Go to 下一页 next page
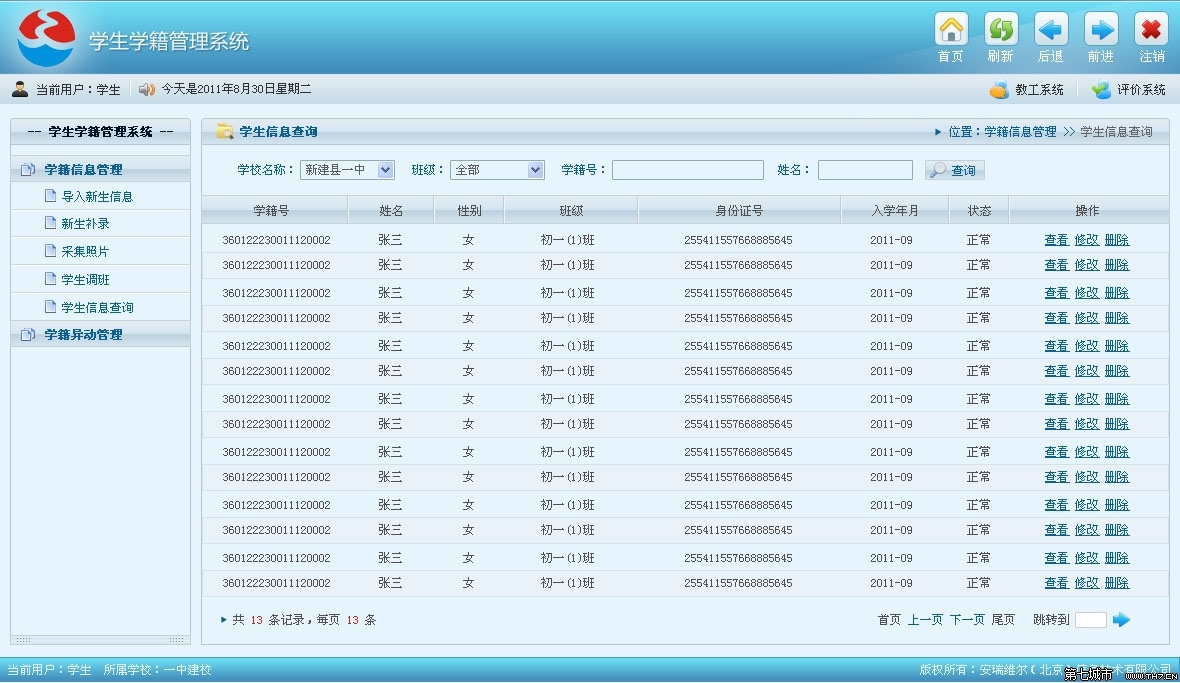Screen dimensions: 1180x683 964,619
